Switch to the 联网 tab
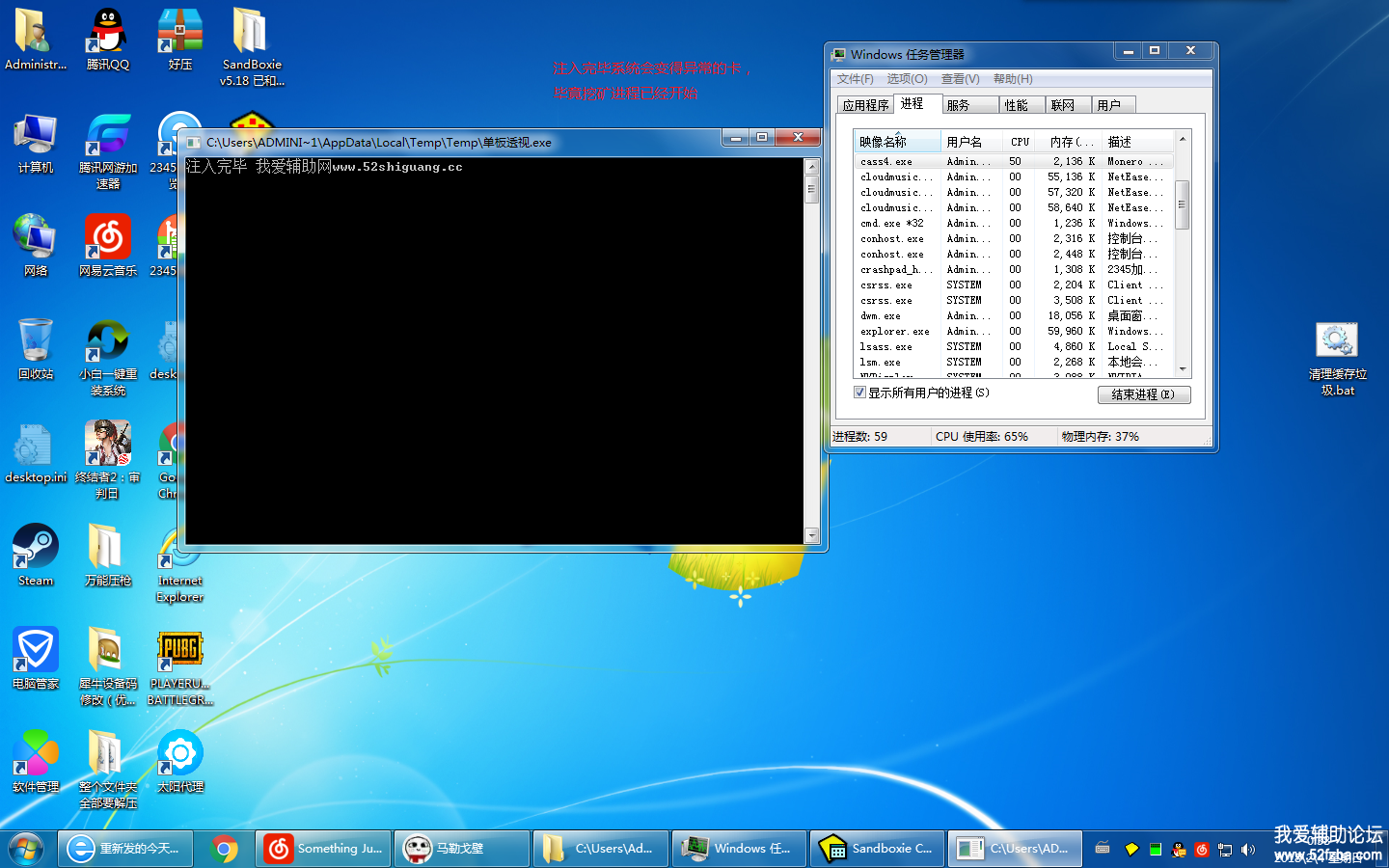 1069,105
